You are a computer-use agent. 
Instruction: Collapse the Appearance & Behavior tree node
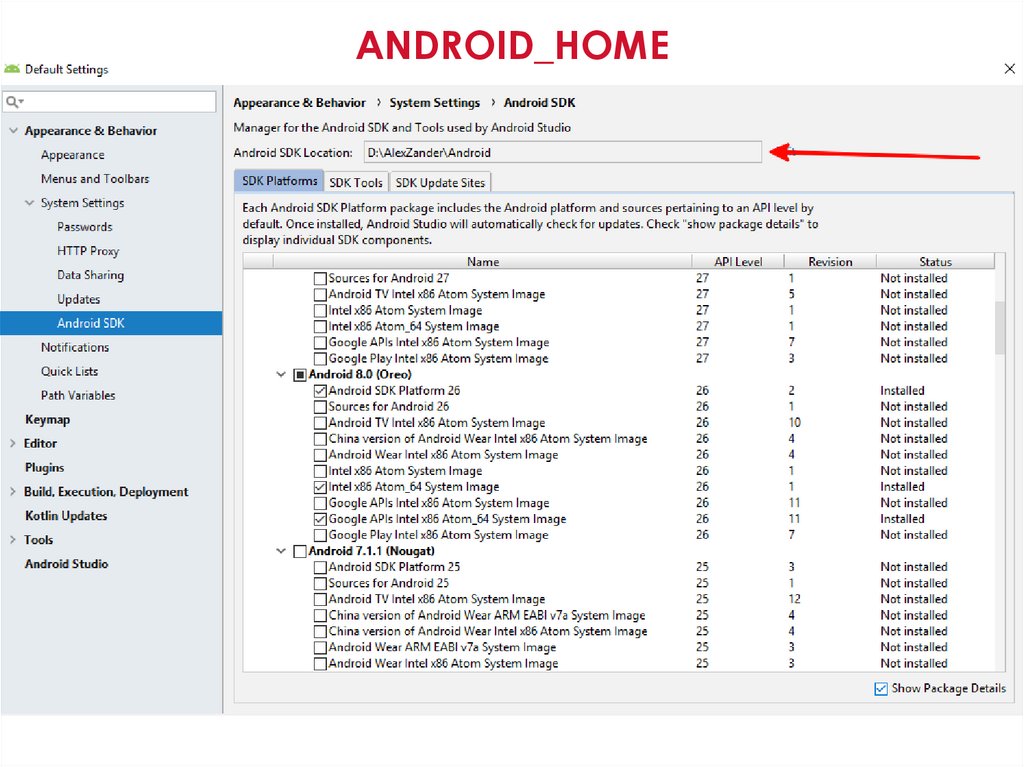coord(13,131)
